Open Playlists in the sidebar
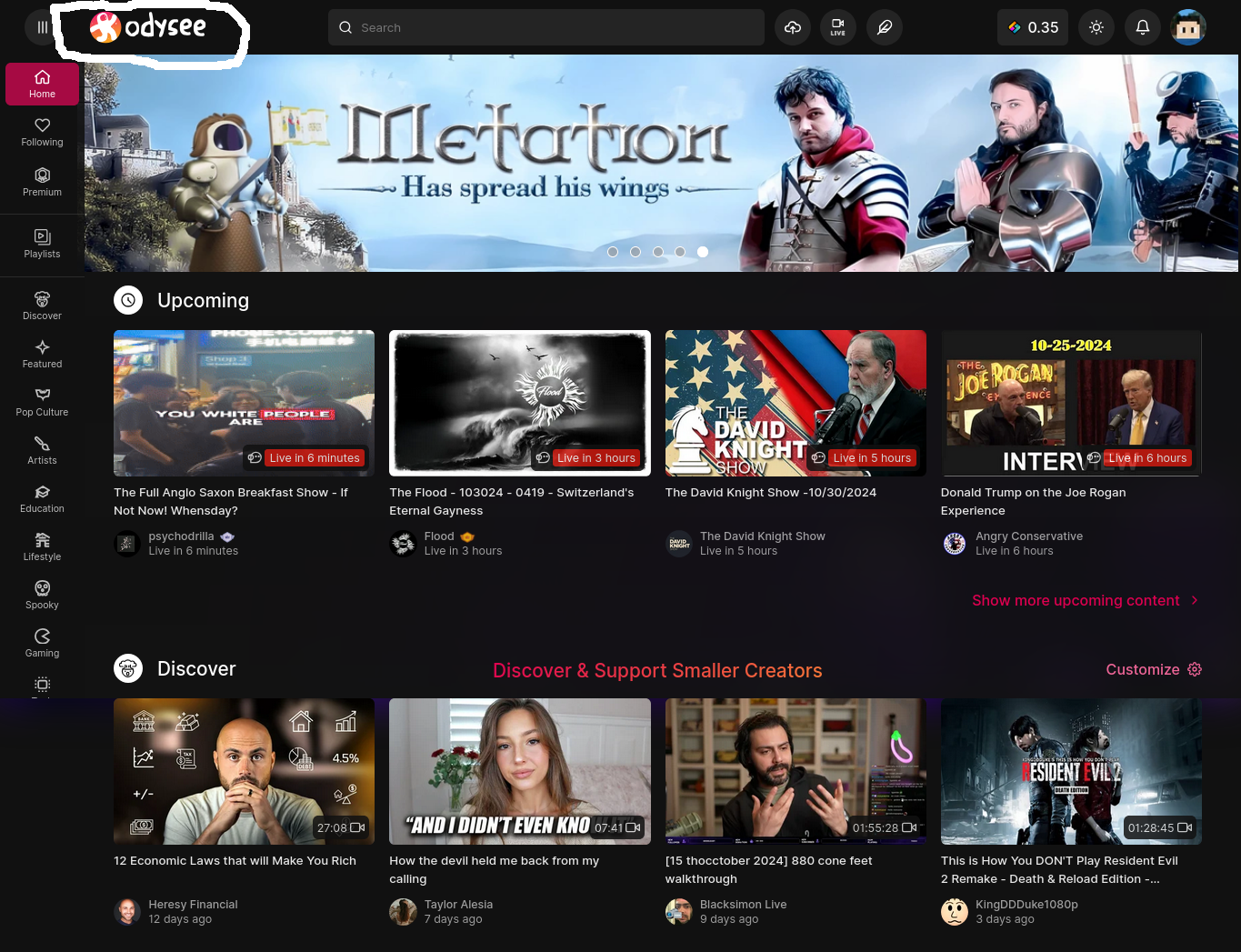 pos(42,244)
